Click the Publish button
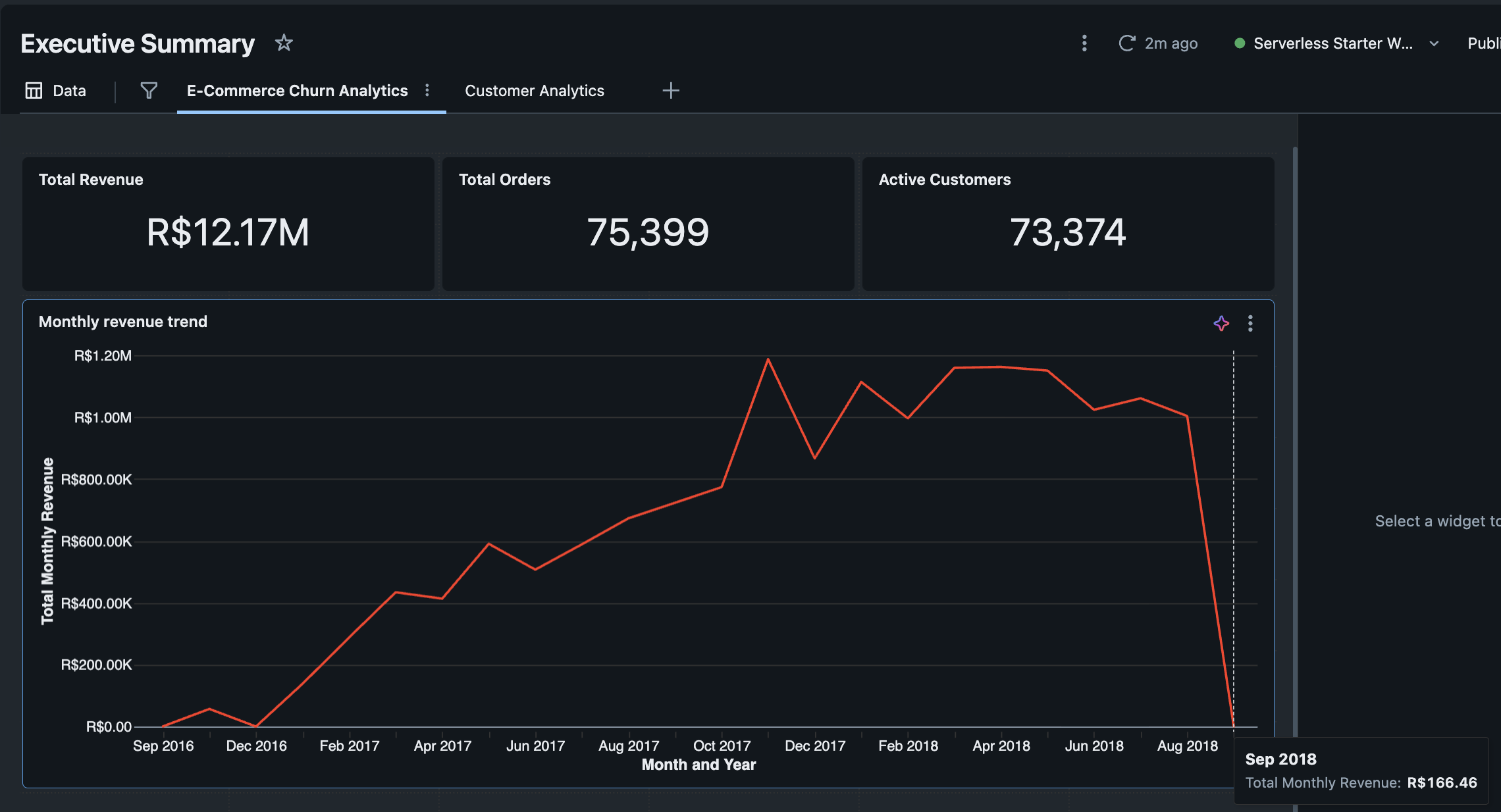Image resolution: width=1501 pixels, height=812 pixels. tap(1483, 43)
